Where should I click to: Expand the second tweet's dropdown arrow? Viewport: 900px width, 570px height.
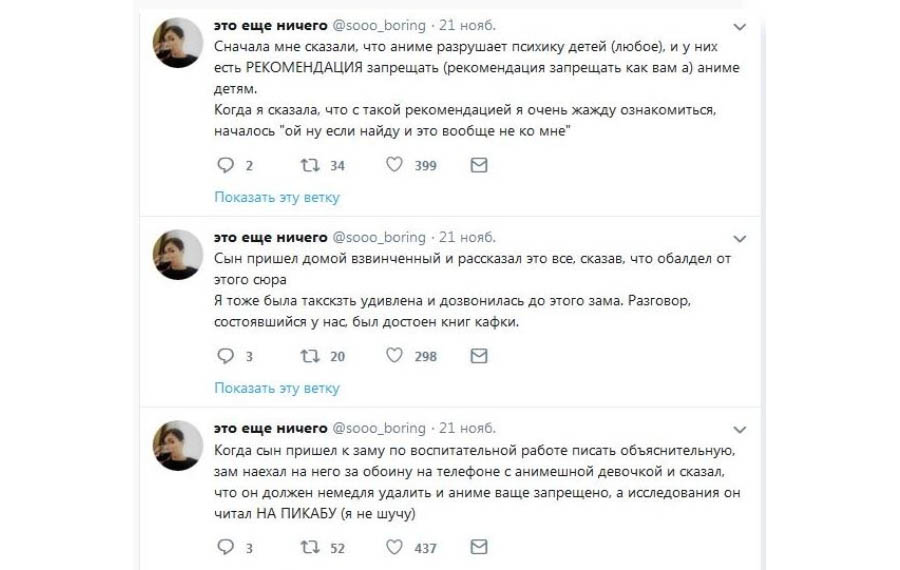tap(740, 238)
